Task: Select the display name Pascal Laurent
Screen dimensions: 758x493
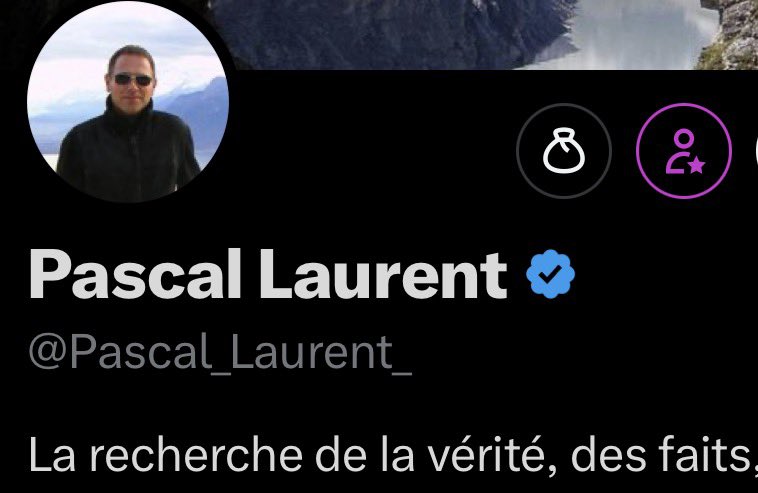Action: (268, 275)
